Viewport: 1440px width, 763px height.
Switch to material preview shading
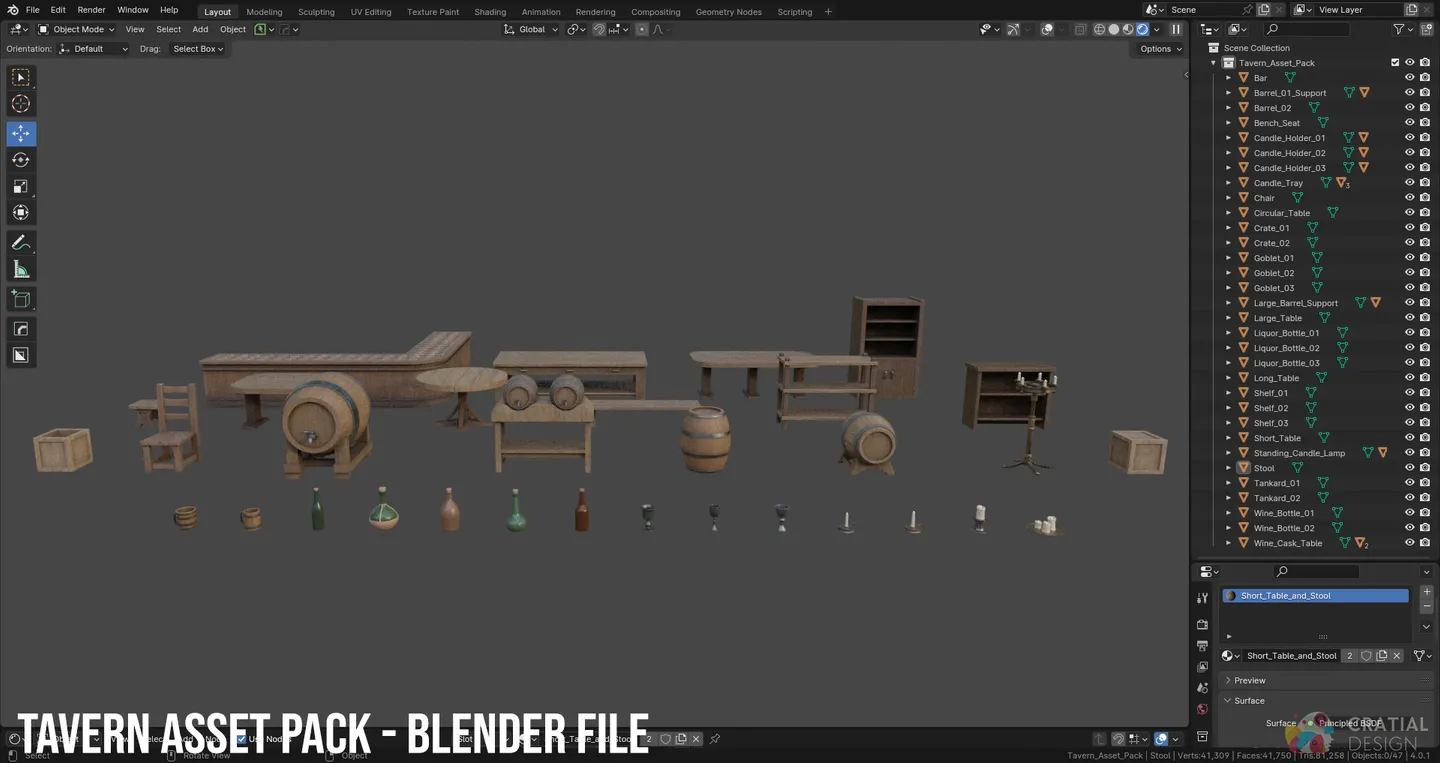(1128, 29)
